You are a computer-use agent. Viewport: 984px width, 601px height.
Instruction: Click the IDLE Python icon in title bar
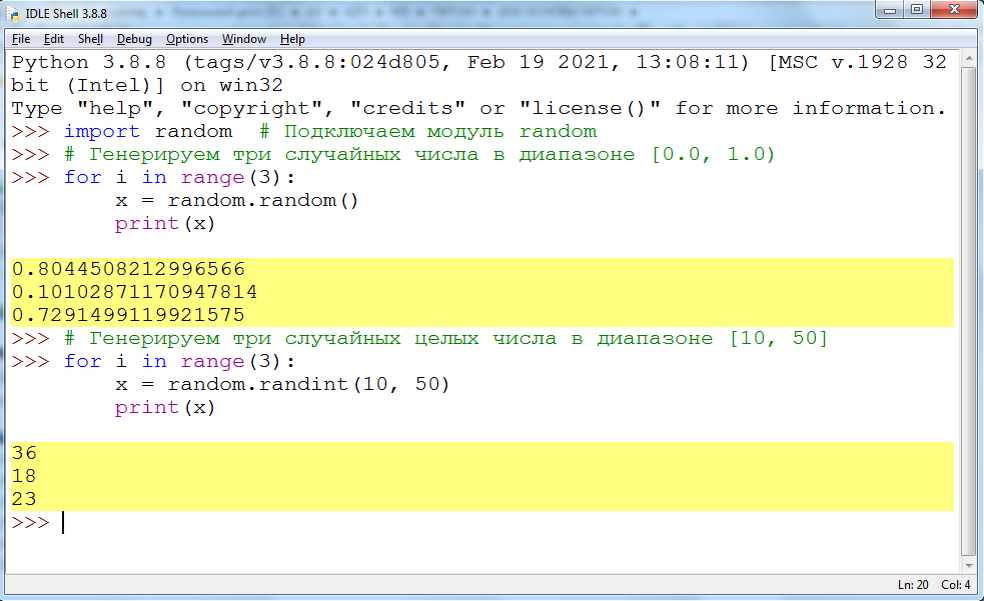(x=13, y=13)
